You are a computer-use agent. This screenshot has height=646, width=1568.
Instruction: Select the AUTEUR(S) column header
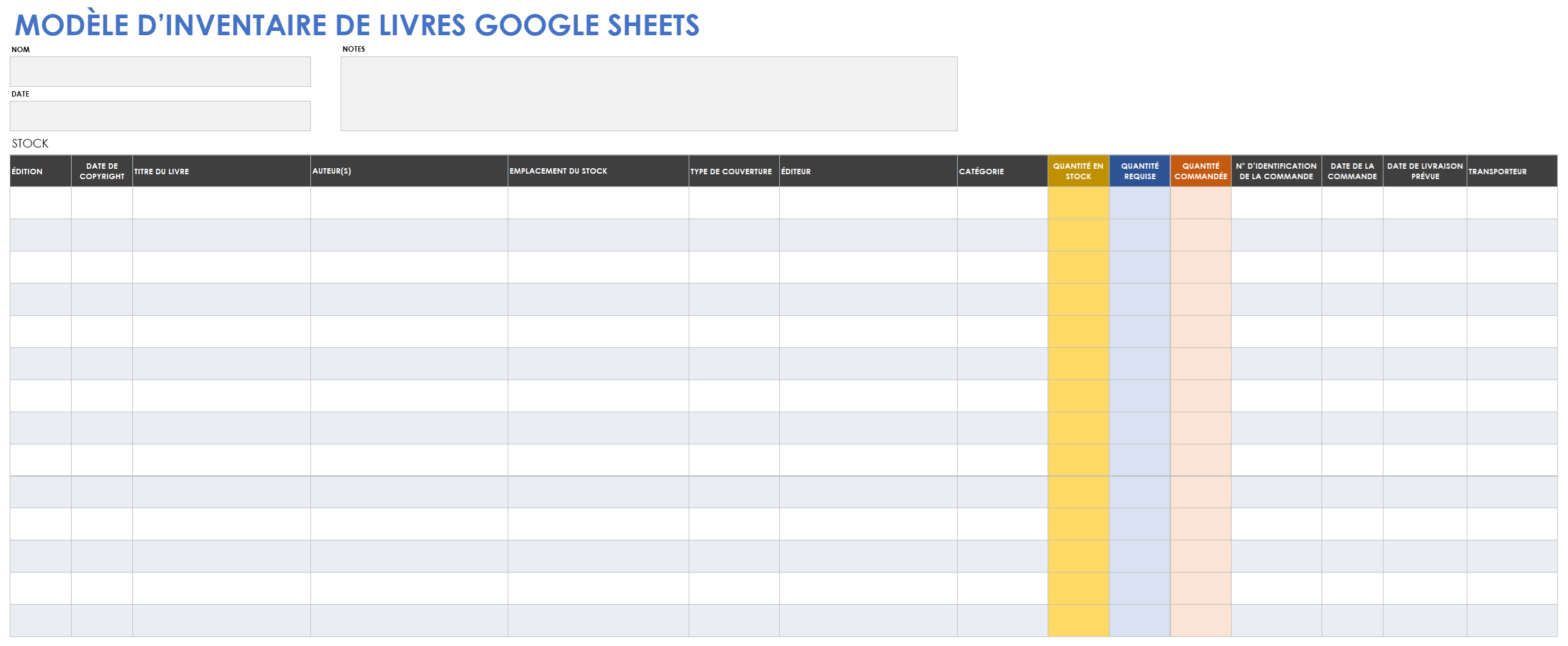coord(409,172)
